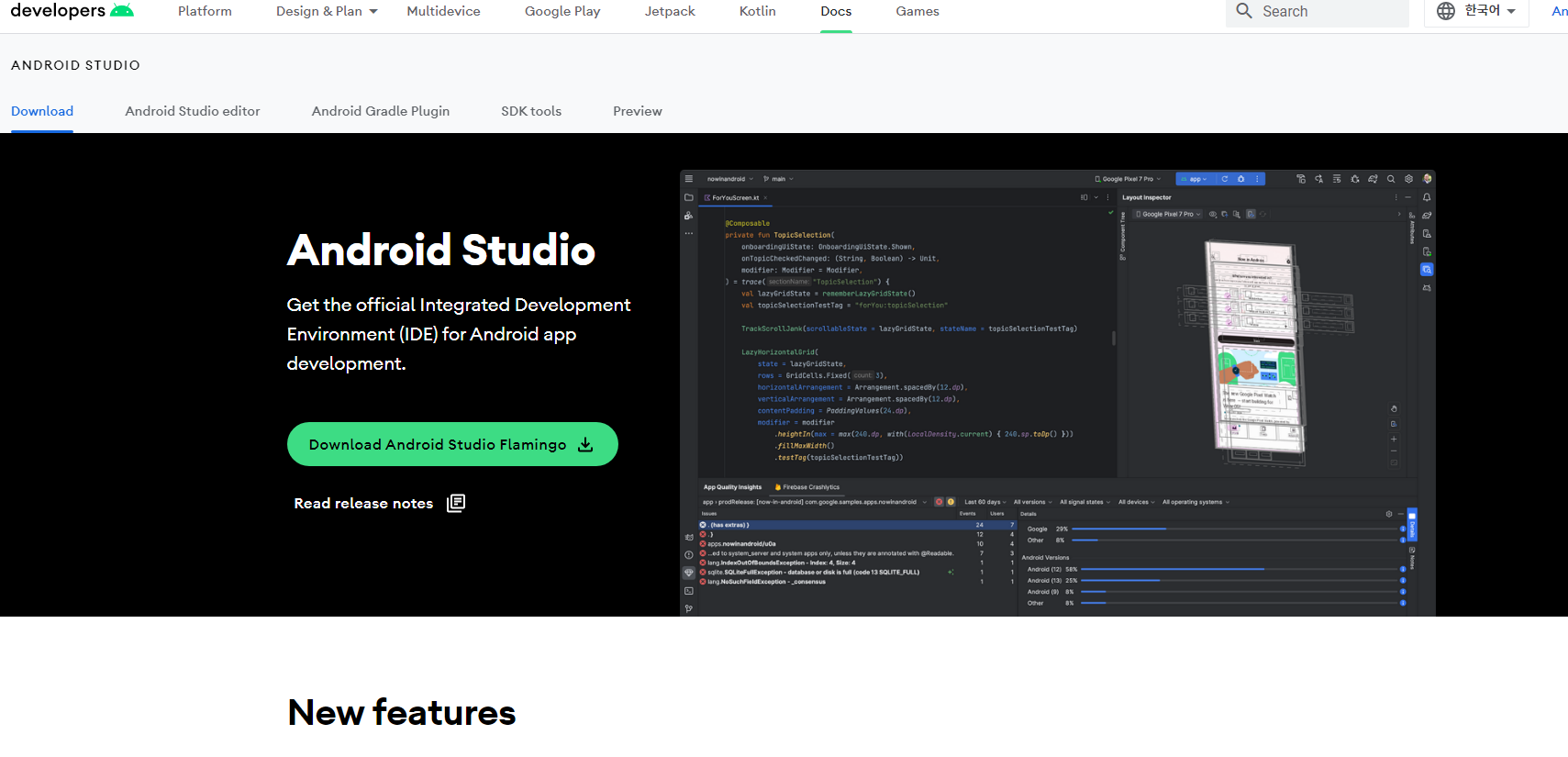Image resolution: width=1568 pixels, height=757 pixels.
Task: Open the 한국어 language dropdown
Action: pyautogui.click(x=1476, y=11)
